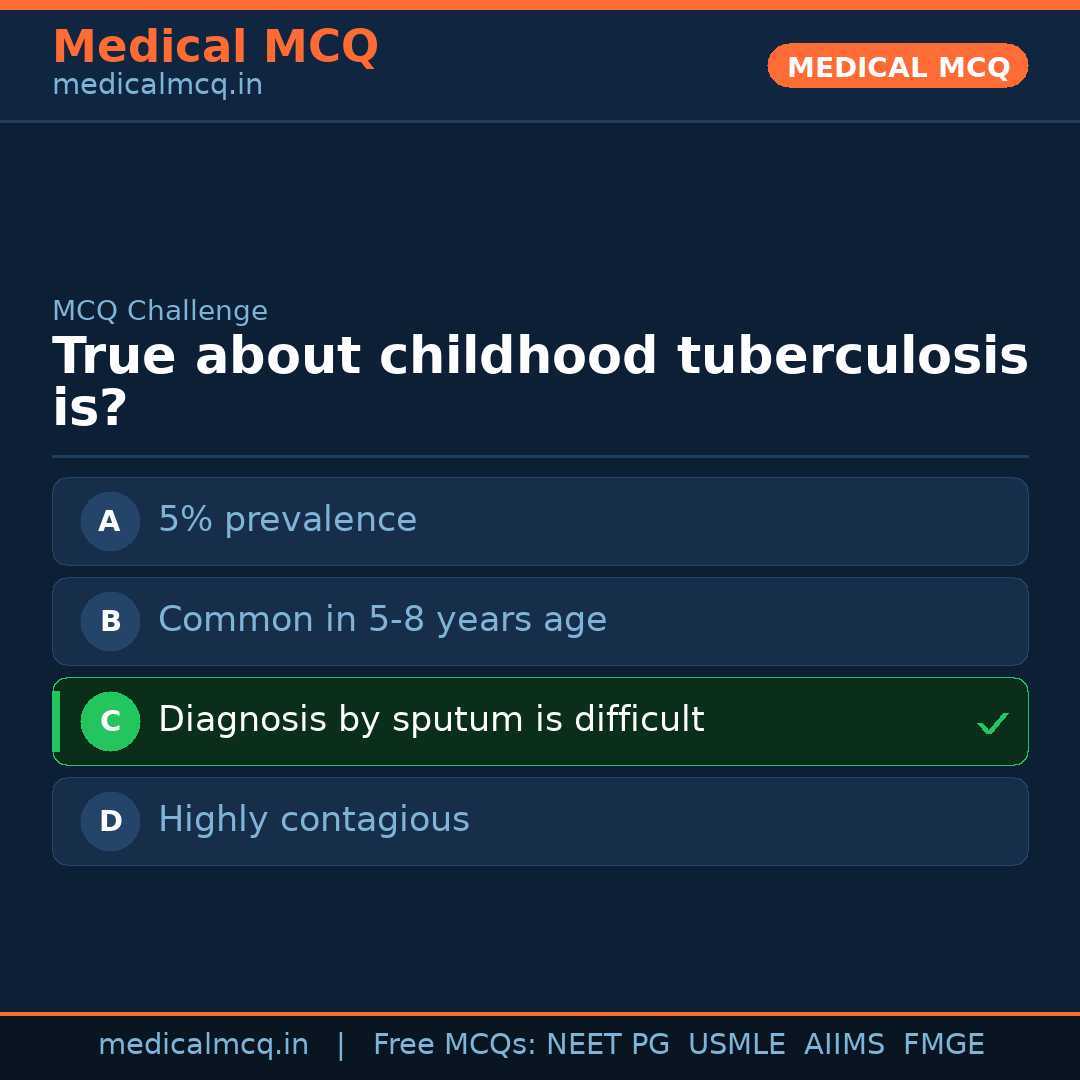
Task: Open the medicalmcq.in link in the footer
Action: tap(203, 1045)
